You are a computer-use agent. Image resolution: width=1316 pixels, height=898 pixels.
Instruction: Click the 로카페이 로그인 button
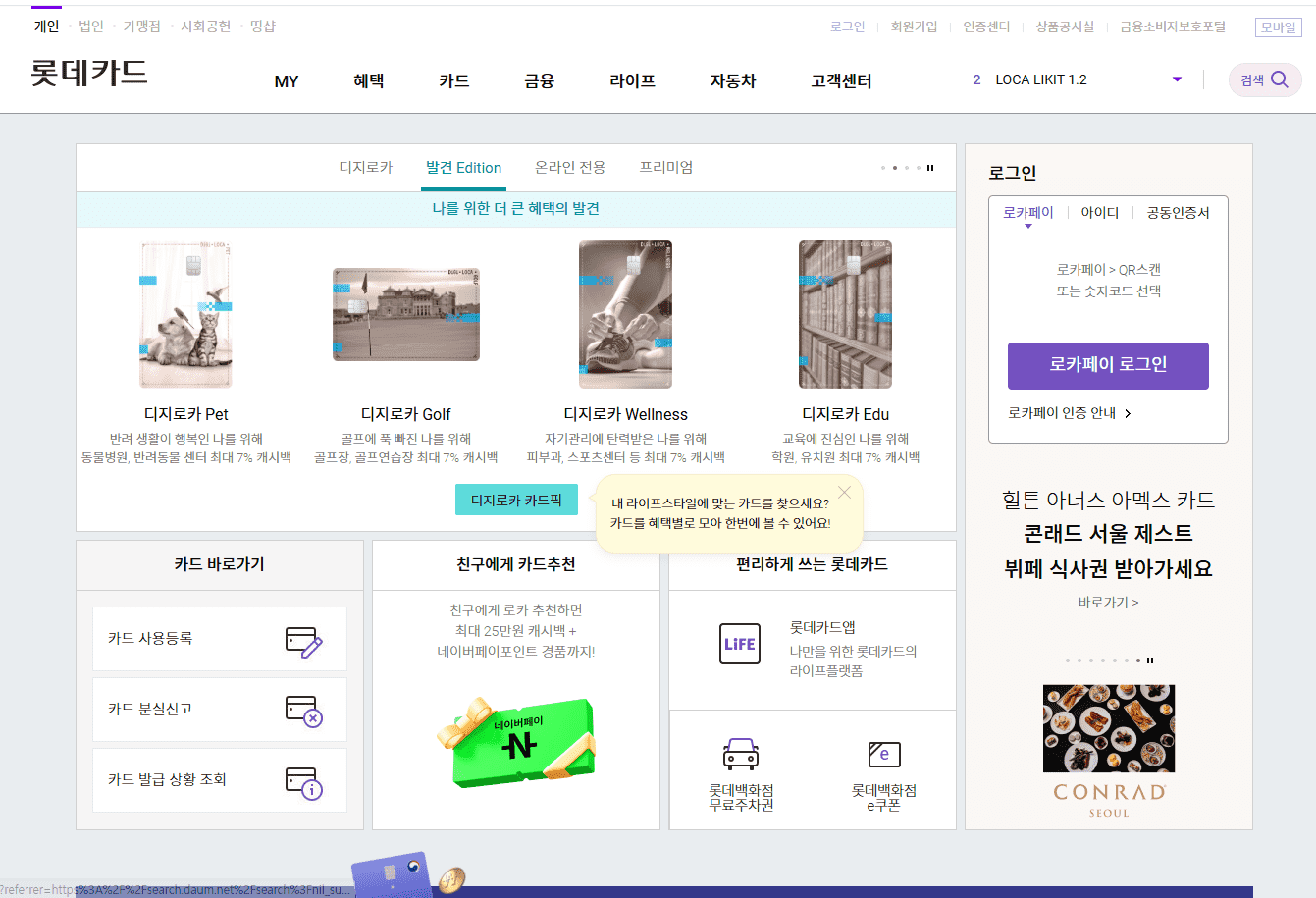[1108, 366]
